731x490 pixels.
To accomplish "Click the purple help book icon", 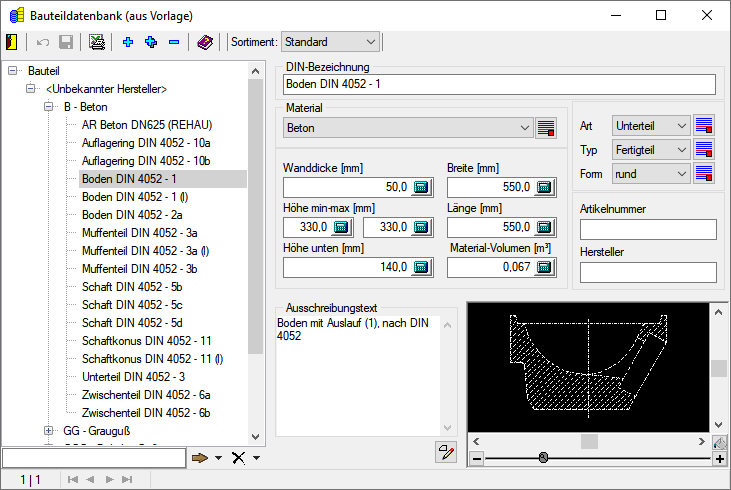I will click(204, 42).
